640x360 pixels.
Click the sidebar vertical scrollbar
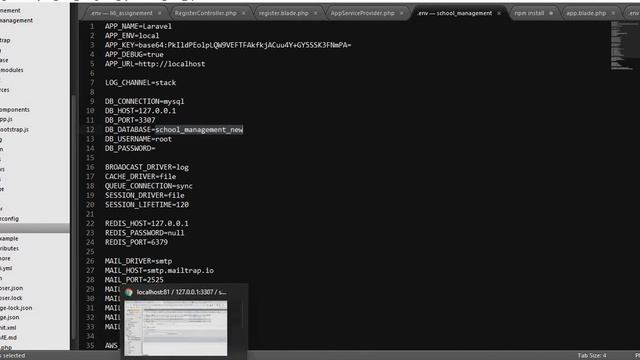[x=74, y=216]
